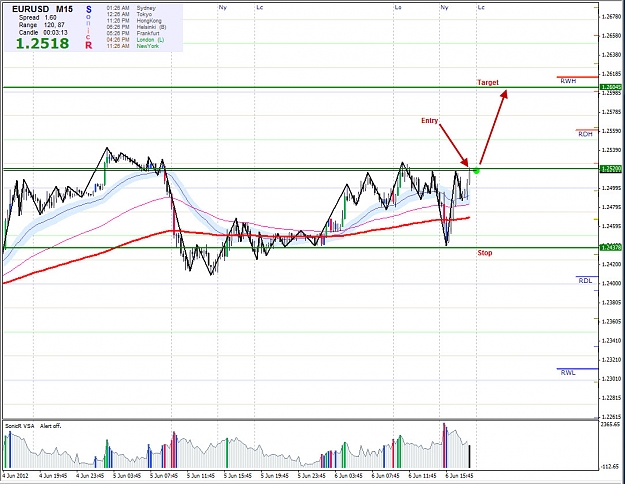Click the 5 Jun 07:45 time label
The height and width of the screenshot is (484, 625).
tap(164, 476)
